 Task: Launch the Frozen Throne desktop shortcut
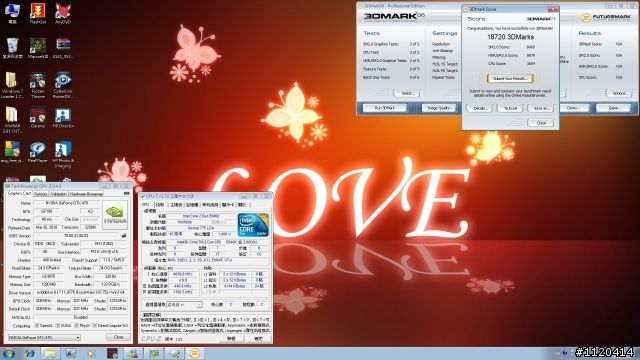38,85
